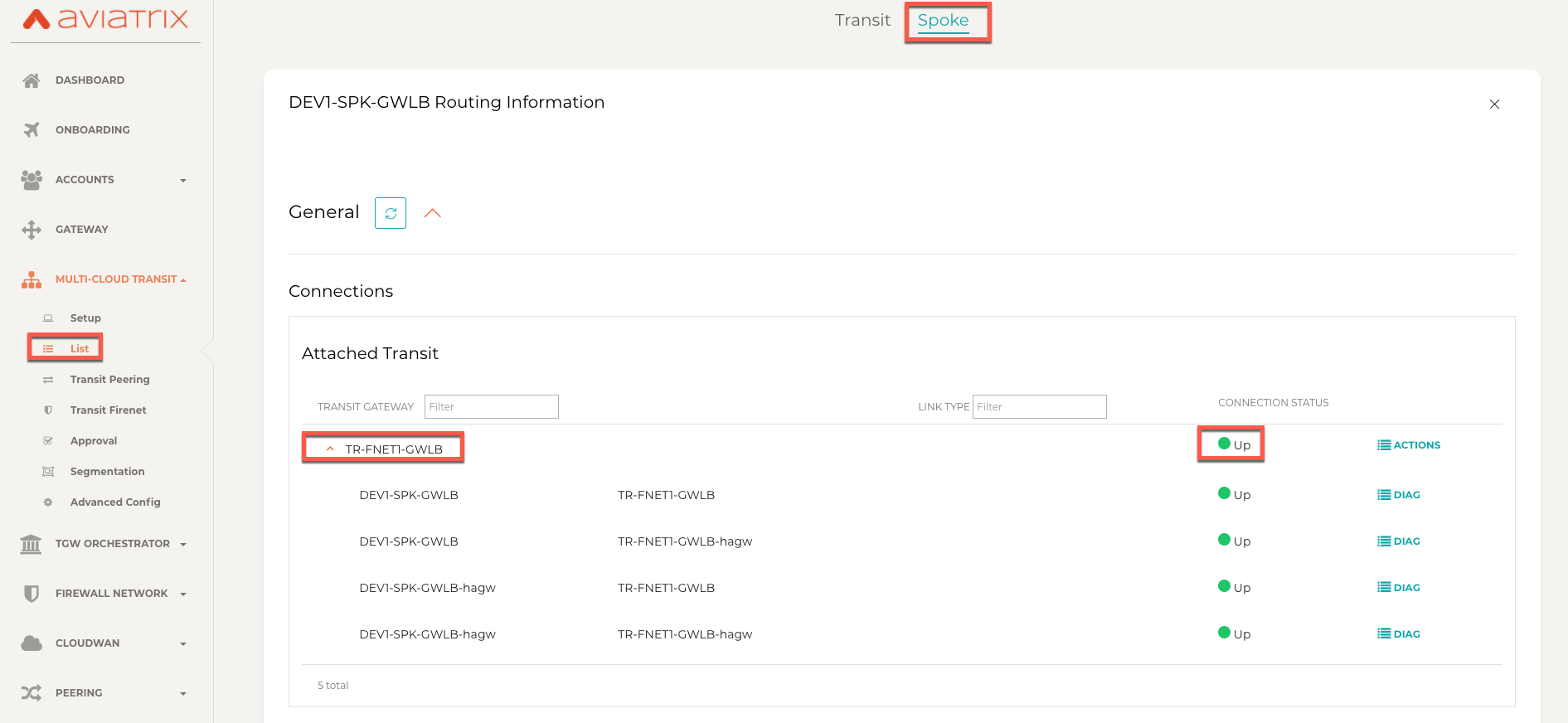Click the Transit Gateway column label
Screen dimensions: 1568x723
click(366, 407)
